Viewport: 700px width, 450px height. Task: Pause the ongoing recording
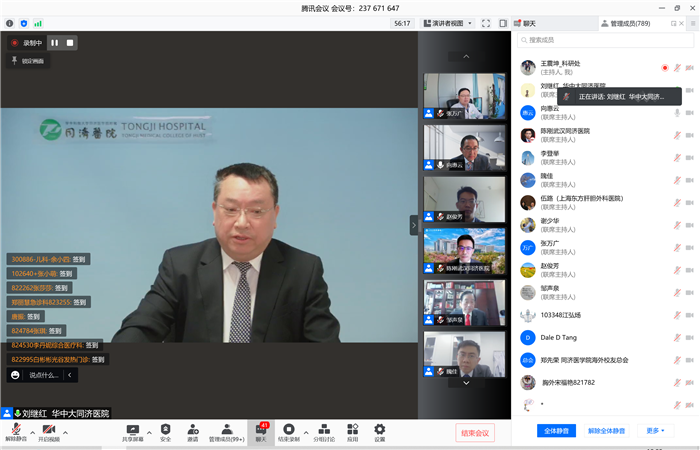click(55, 43)
